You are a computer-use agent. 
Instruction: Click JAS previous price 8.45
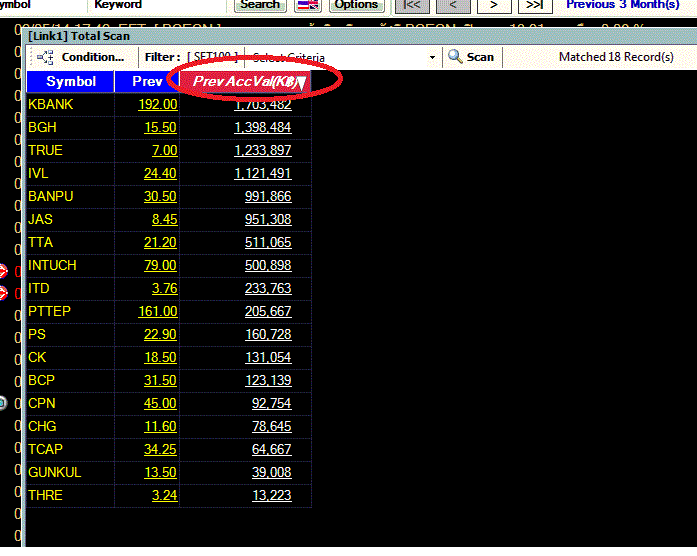click(164, 220)
